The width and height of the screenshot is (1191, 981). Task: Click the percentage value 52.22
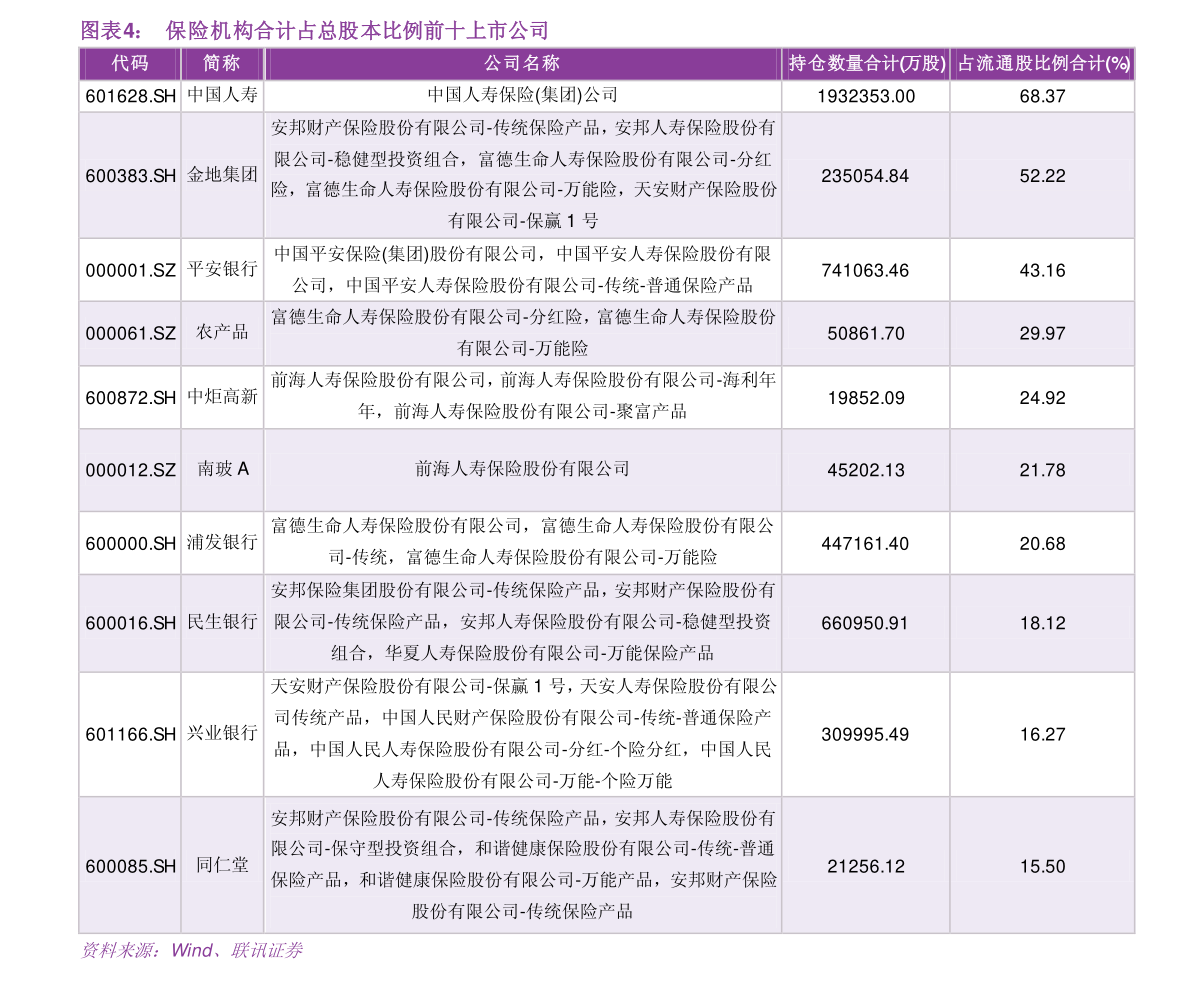[1041, 174]
